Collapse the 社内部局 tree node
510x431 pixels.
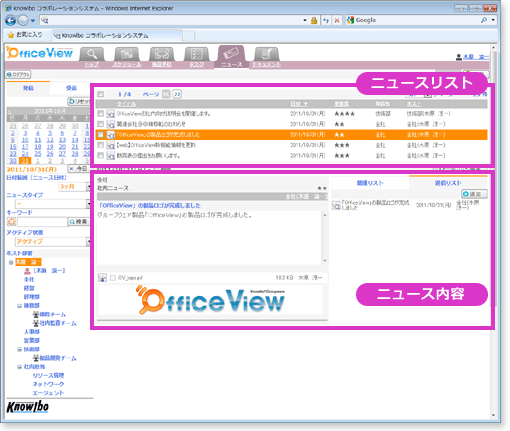tap(20, 367)
